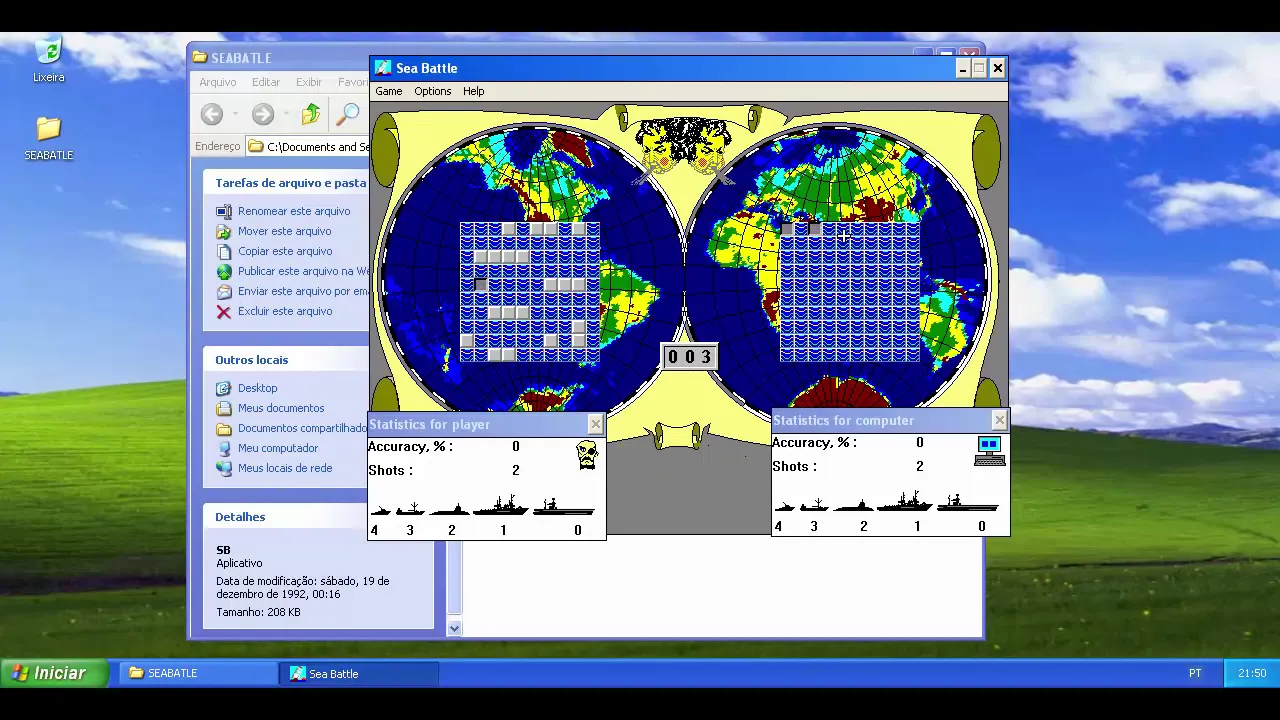The width and height of the screenshot is (1280, 720).
Task: Open Search magnifier in explorer toolbar
Action: 347,114
